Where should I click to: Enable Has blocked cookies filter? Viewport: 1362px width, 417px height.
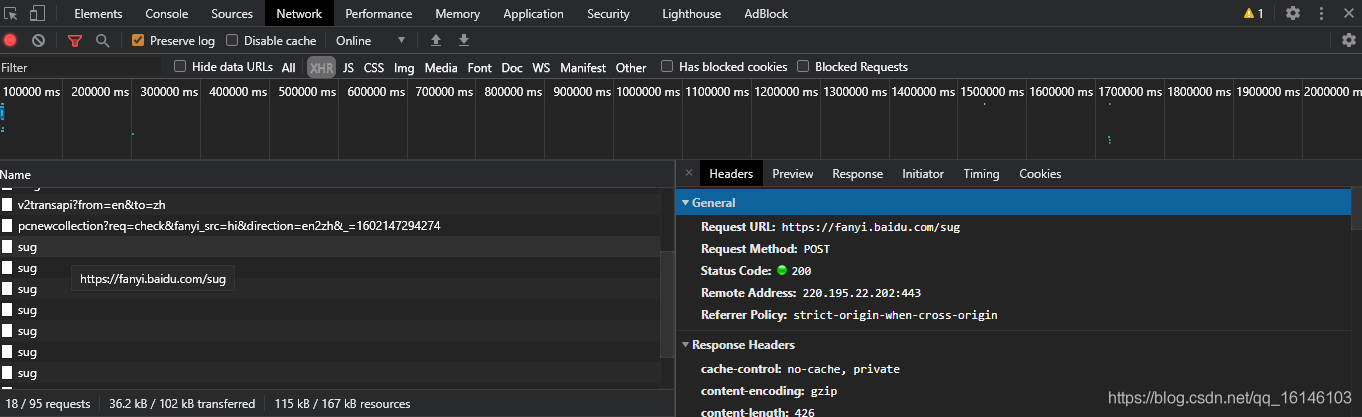pos(667,67)
